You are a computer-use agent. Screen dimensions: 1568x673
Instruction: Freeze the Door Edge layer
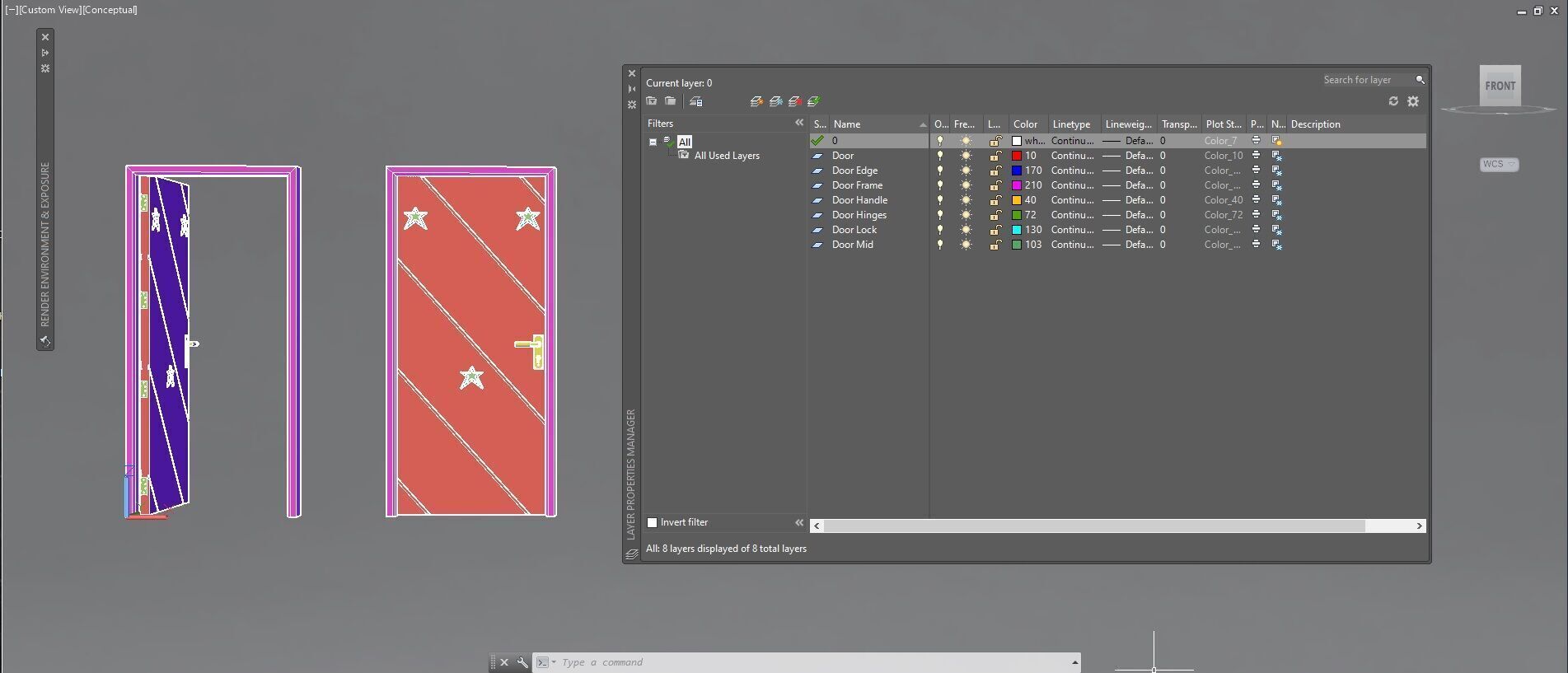(966, 171)
